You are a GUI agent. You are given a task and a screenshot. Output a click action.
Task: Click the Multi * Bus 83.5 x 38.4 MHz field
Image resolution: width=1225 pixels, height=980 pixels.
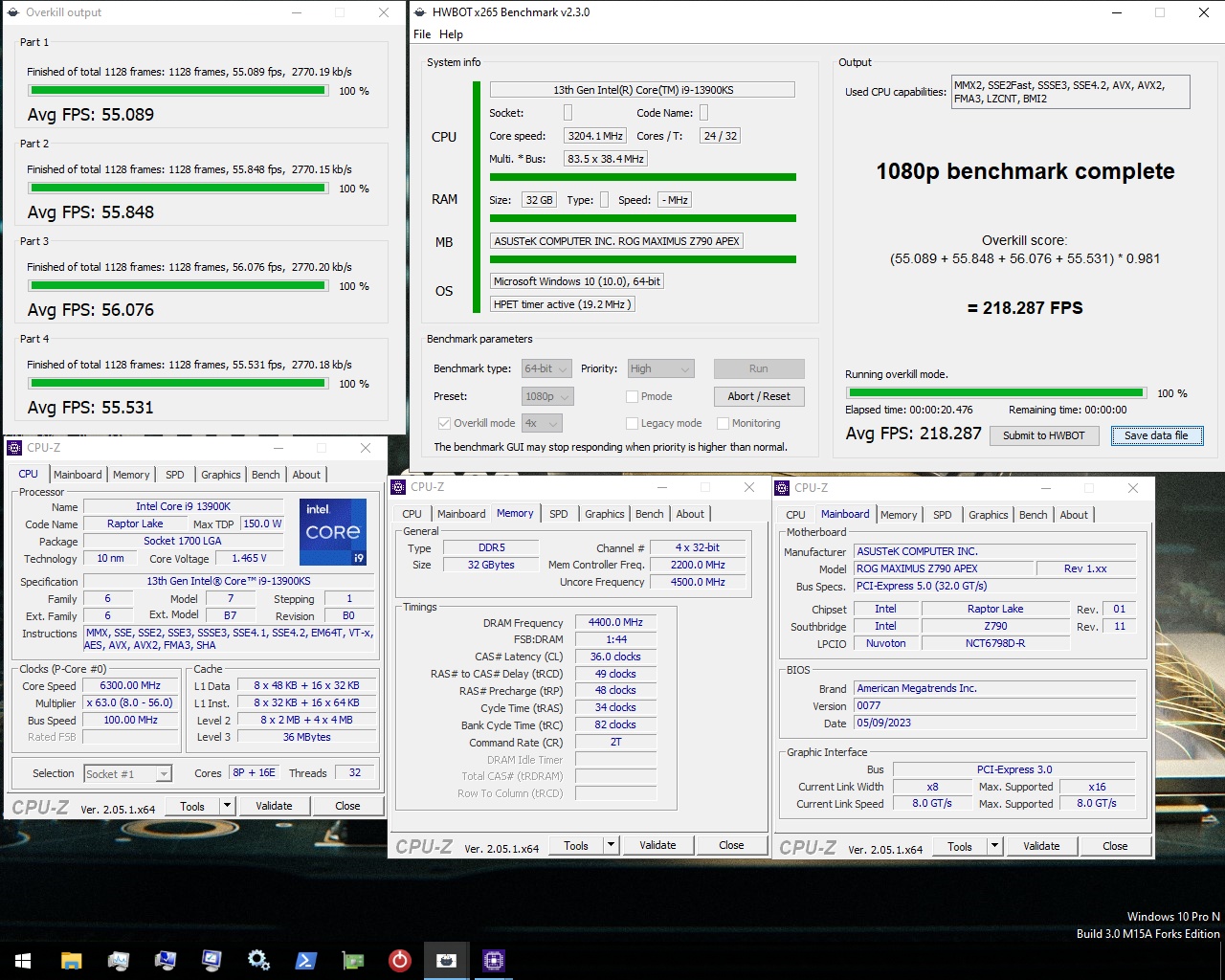606,159
